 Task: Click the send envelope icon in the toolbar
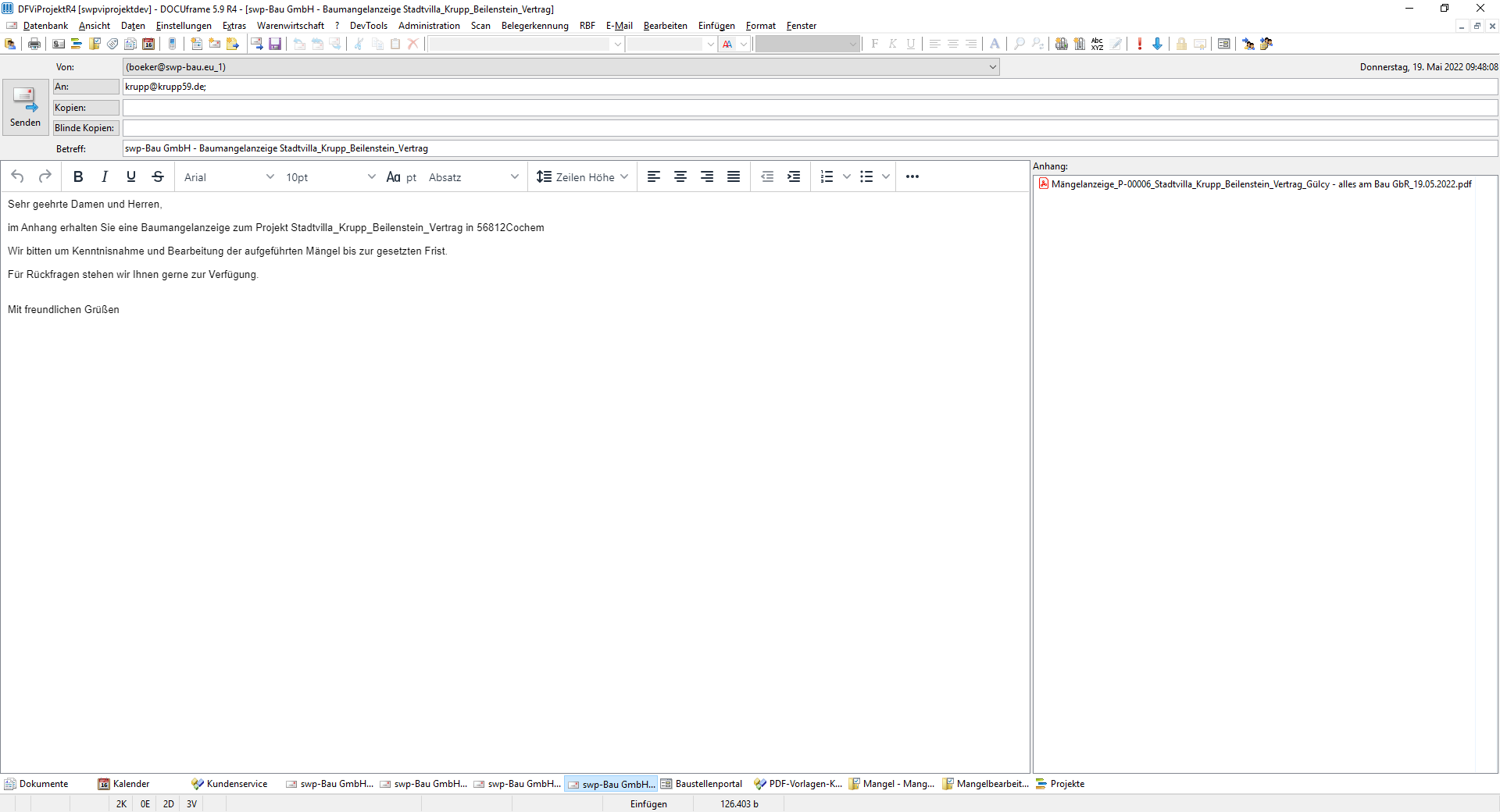coord(256,44)
